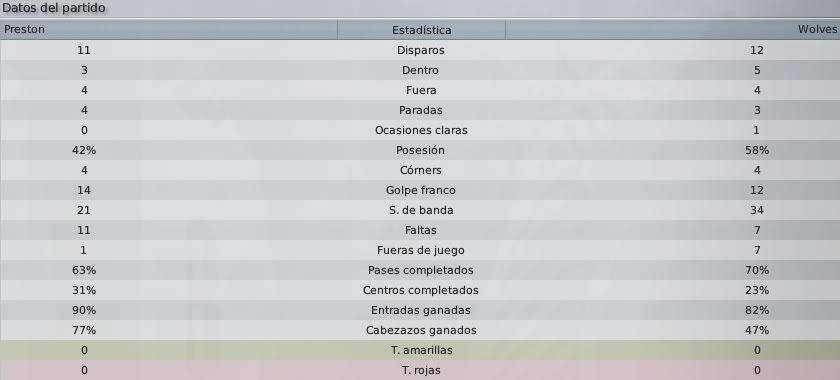Select the Dentro statistic row
Screen dimensions: 840x380
(x=420, y=70)
